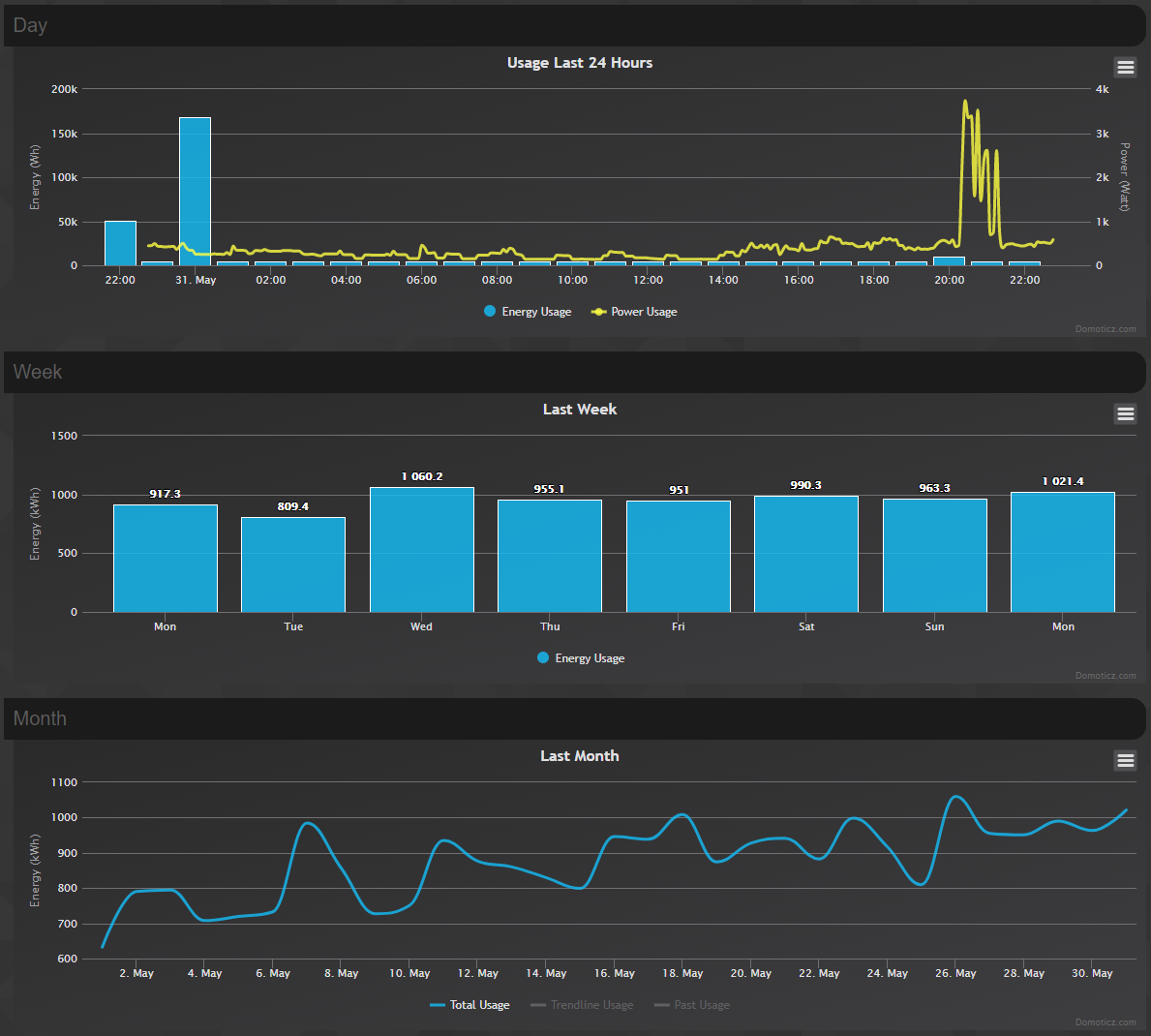This screenshot has height=1036, width=1151.
Task: Click the '31. May' x-axis label
Action: click(x=196, y=280)
